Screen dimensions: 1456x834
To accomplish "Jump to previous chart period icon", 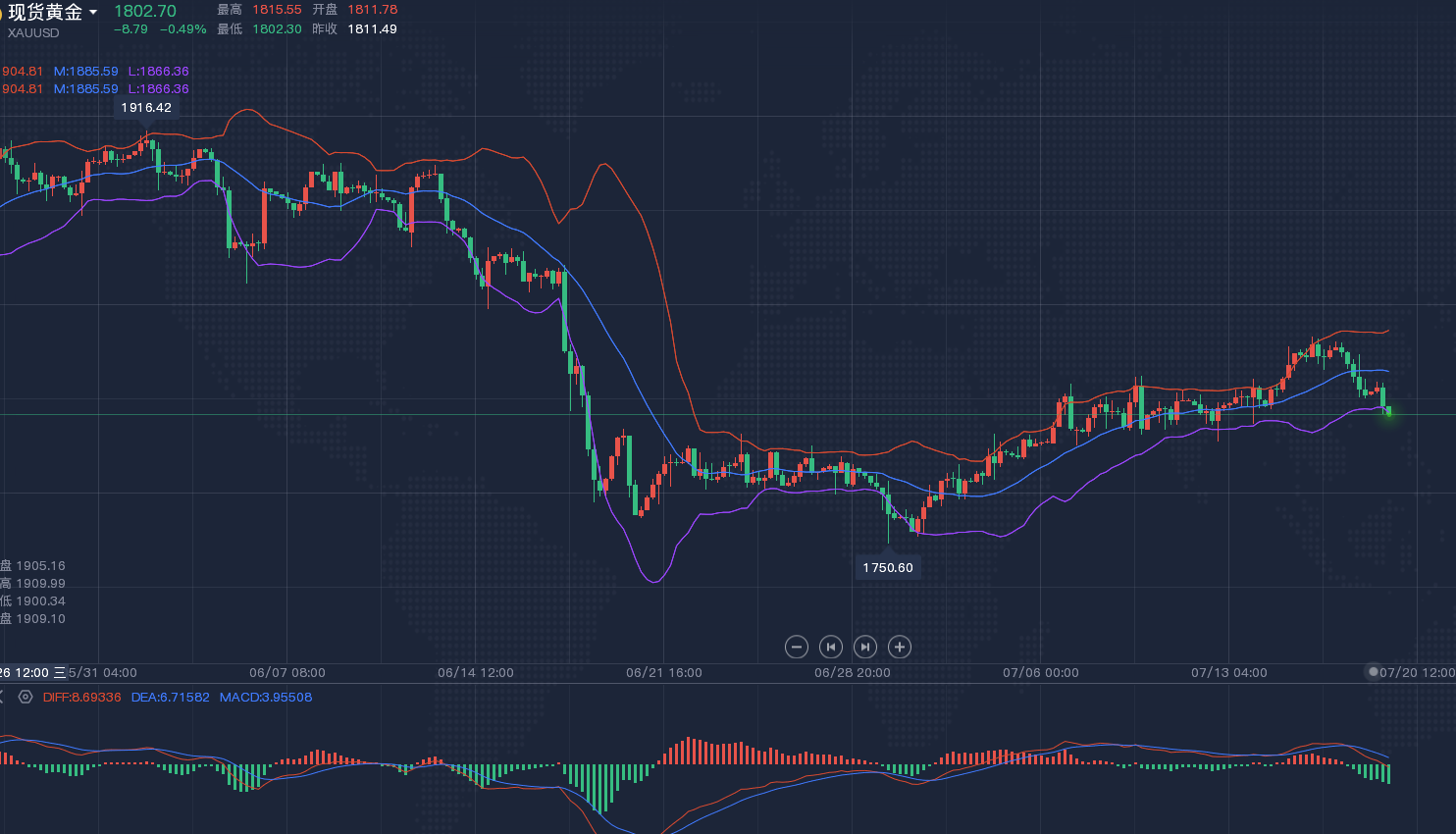I will tap(831, 647).
